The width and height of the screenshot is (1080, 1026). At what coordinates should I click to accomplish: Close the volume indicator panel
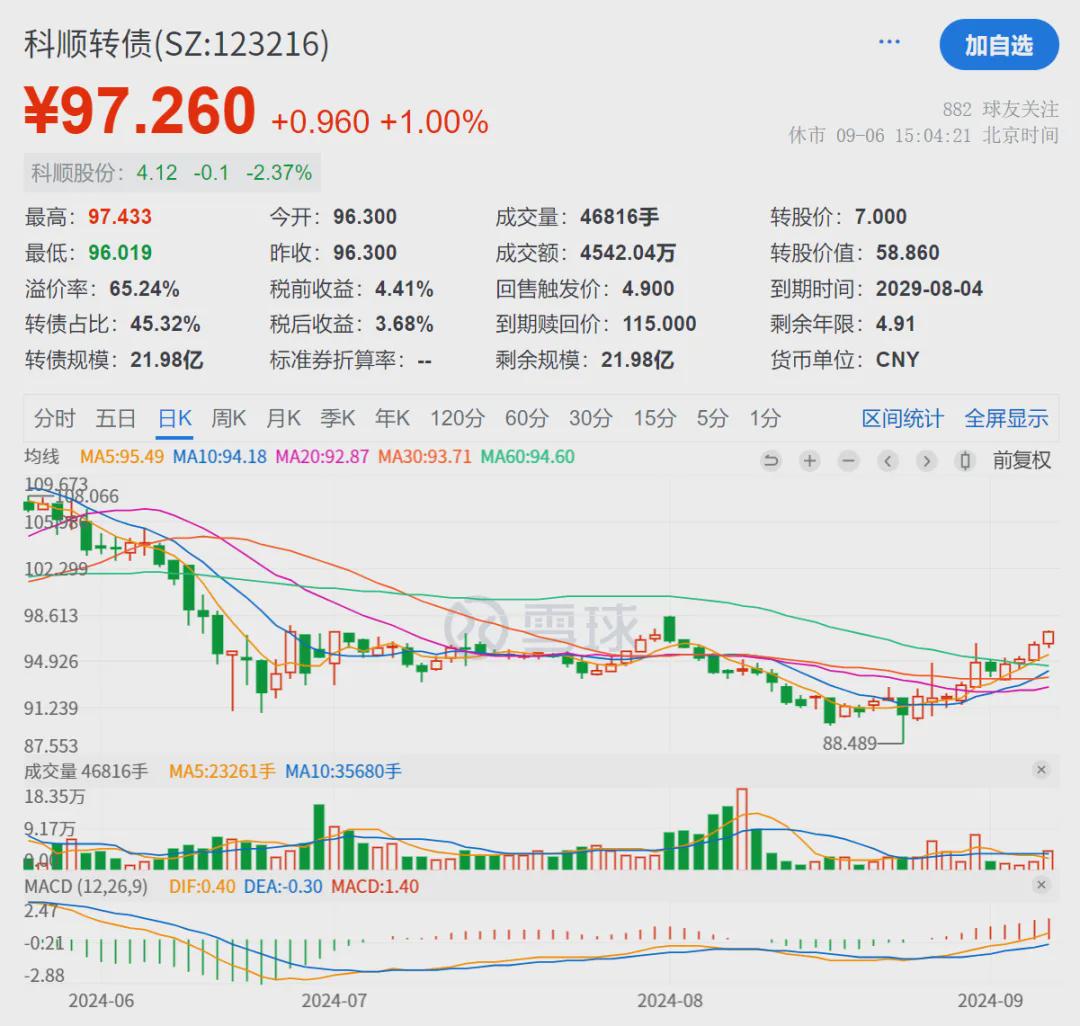[1041, 769]
